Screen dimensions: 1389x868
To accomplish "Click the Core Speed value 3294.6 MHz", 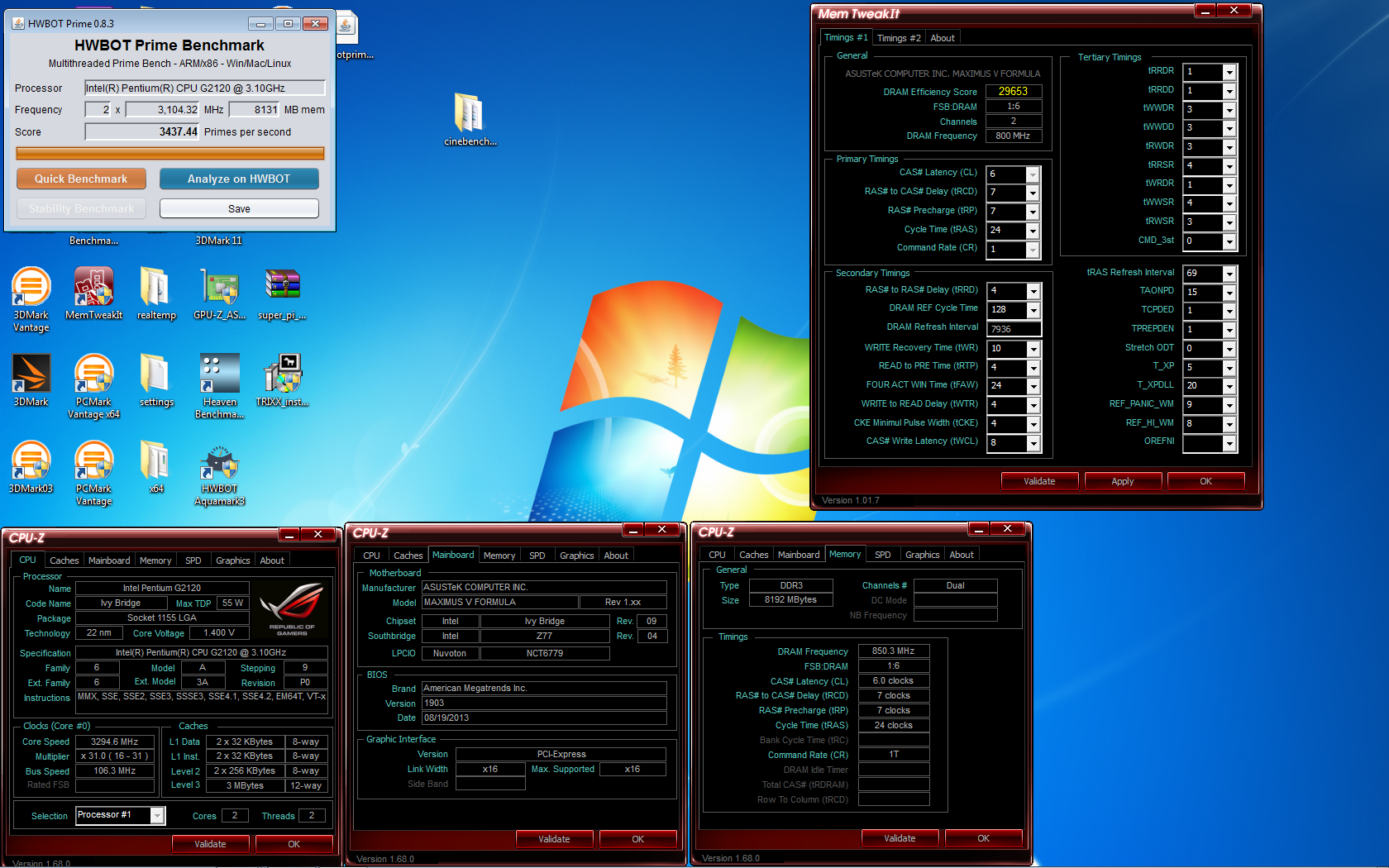I will 115,742.
